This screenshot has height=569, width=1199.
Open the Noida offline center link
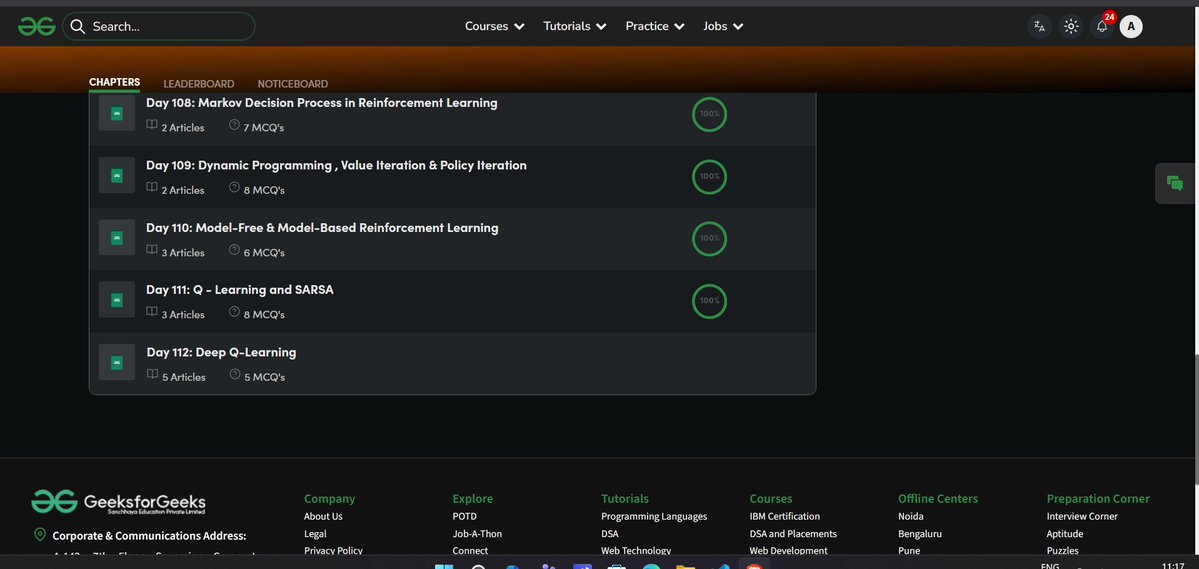(911, 516)
